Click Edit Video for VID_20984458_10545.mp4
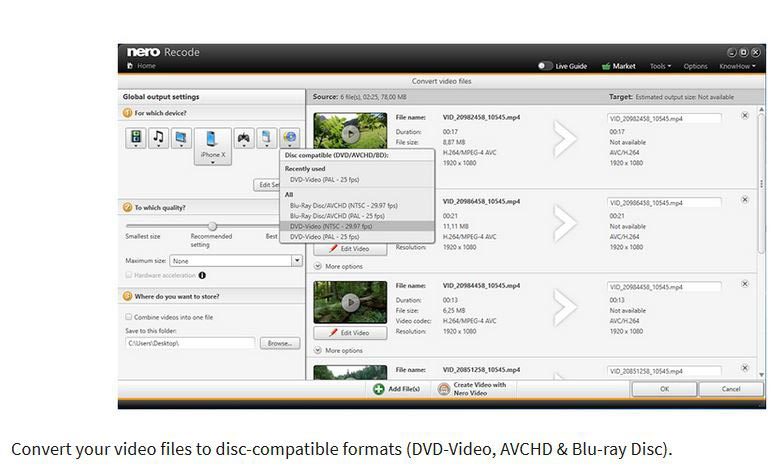781x473 pixels. [x=350, y=333]
